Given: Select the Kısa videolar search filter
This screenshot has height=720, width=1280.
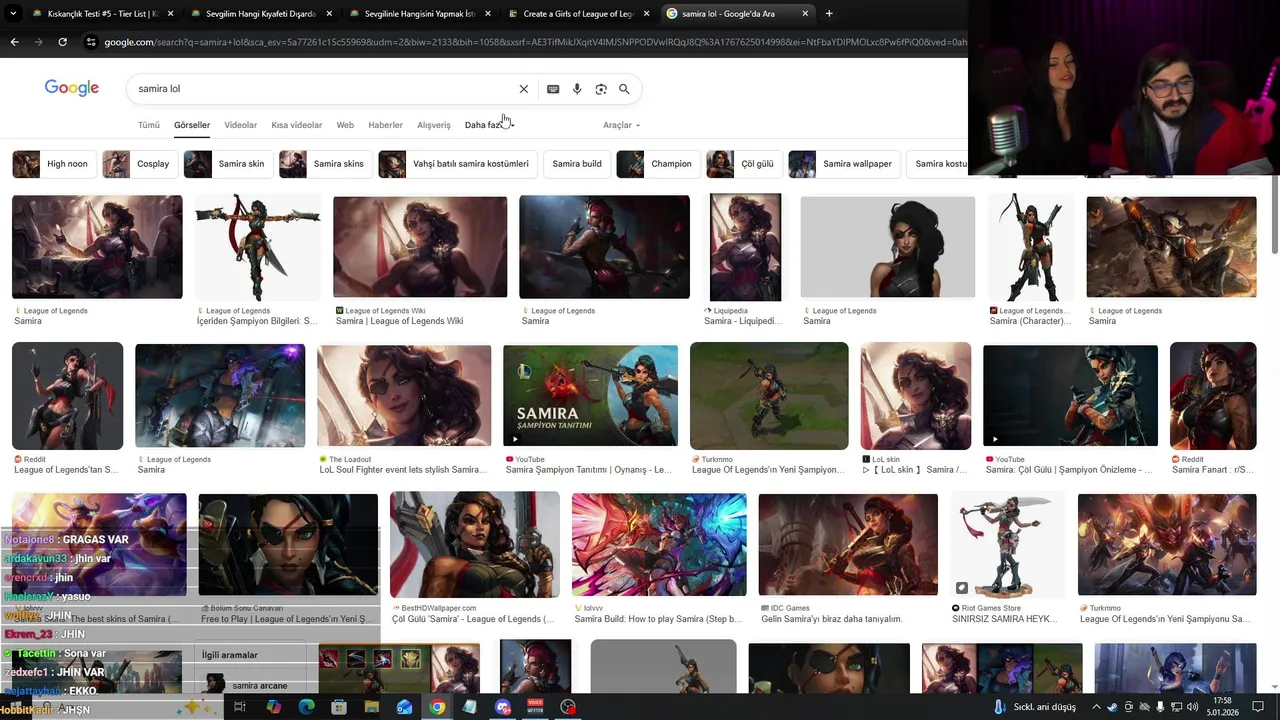Looking at the screenshot, I should click(x=297, y=125).
